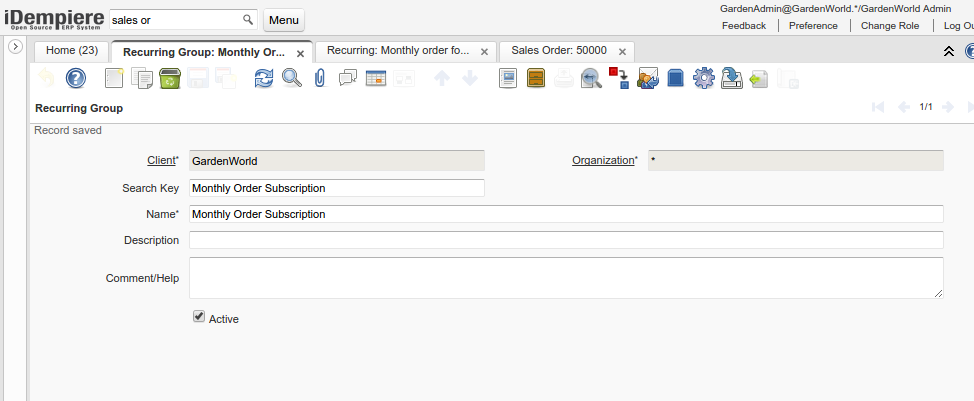Open the Menu button
This screenshot has width=974, height=401.
(x=284, y=20)
